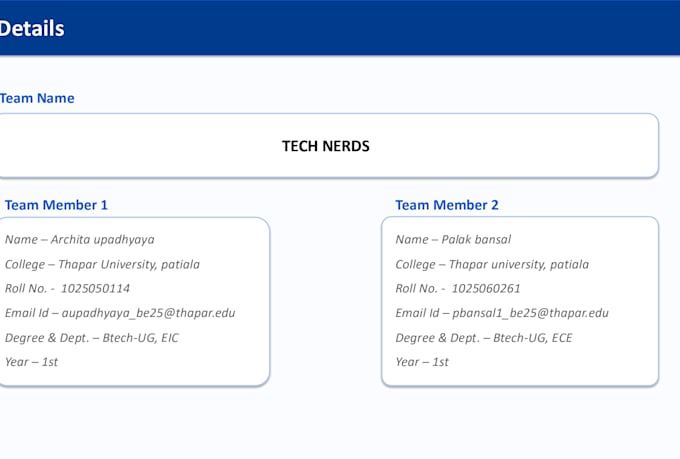
Task: Click email aupadhyaya_be25@thapar.edu
Action: click(x=148, y=313)
